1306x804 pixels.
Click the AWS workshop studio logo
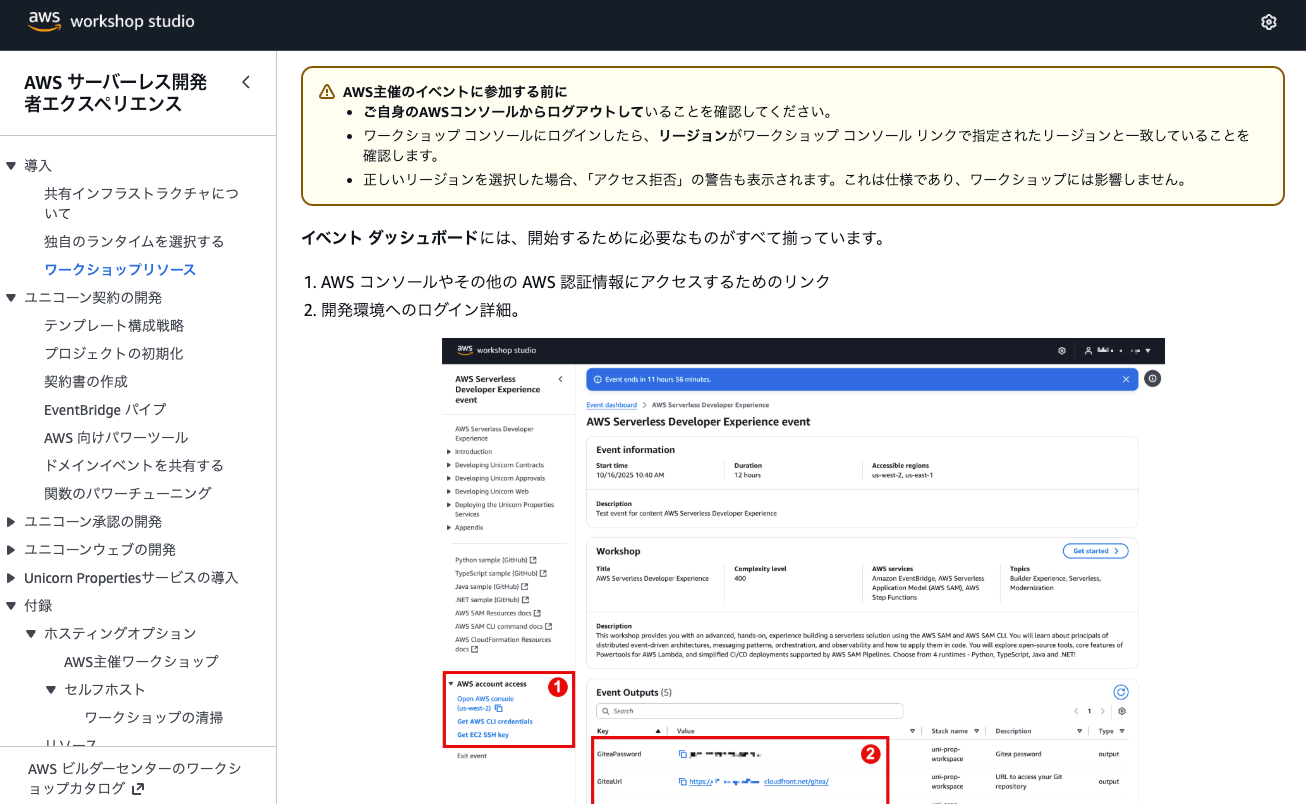coord(111,21)
